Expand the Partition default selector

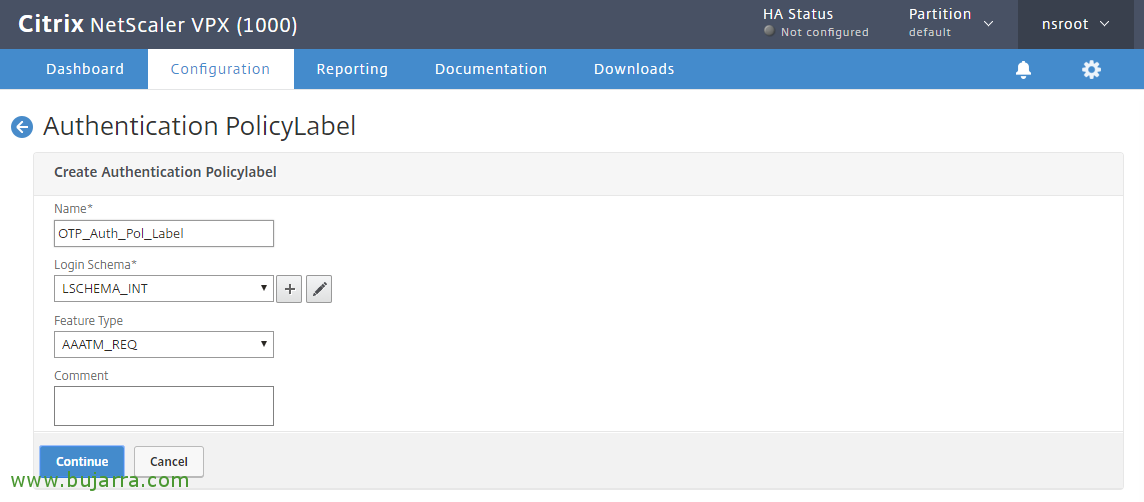tap(951, 23)
